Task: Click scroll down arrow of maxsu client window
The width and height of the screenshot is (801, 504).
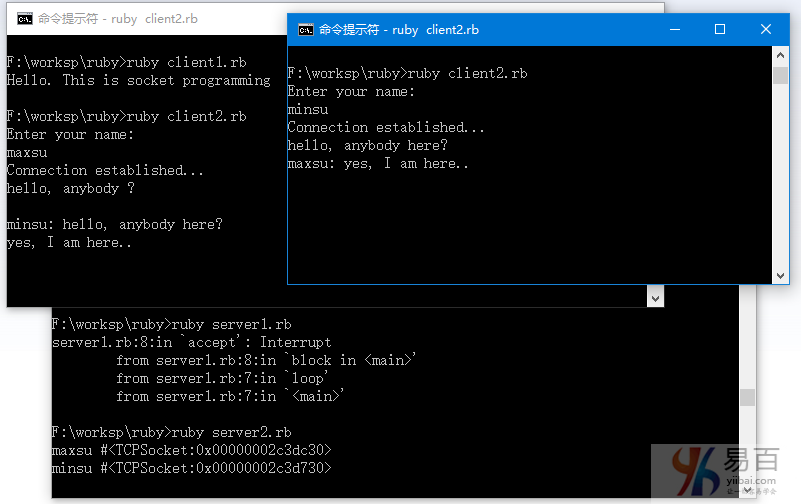Action: [655, 298]
